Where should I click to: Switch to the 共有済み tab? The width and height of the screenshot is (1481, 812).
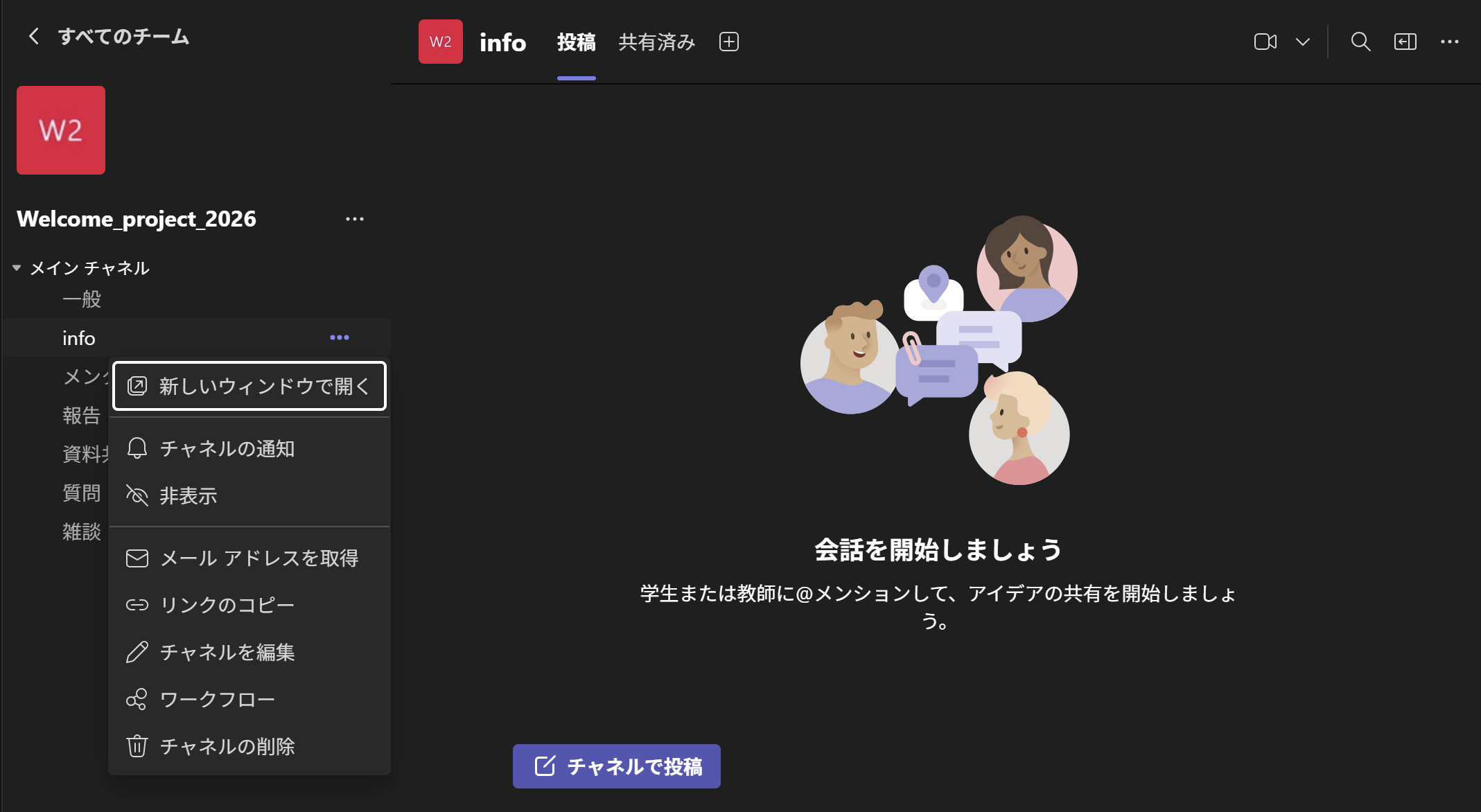(656, 42)
